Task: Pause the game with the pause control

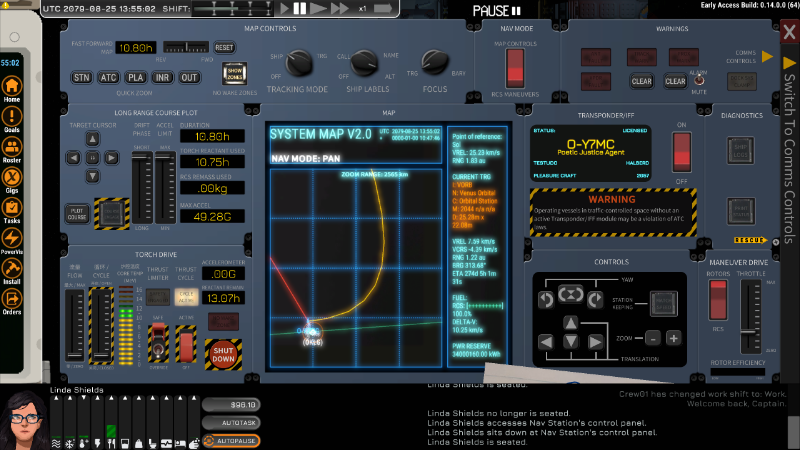Action: pyautogui.click(x=300, y=8)
